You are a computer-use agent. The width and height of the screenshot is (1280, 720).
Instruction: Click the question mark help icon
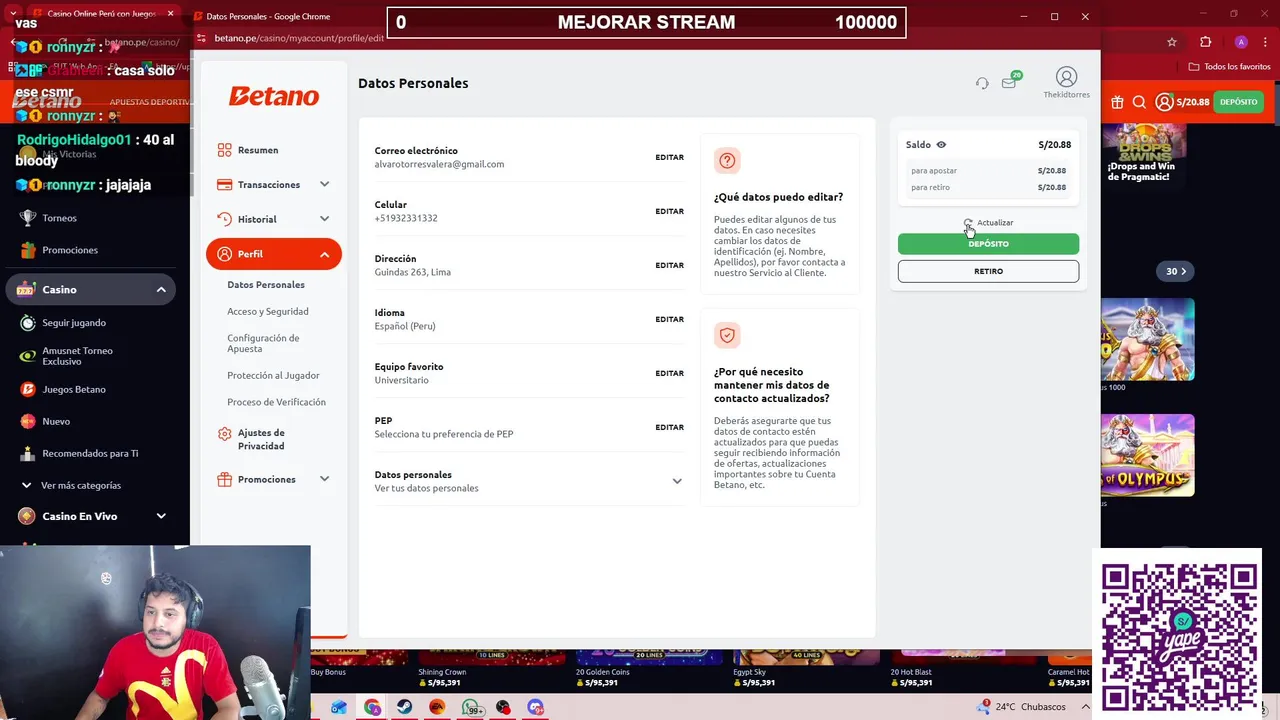(x=727, y=160)
